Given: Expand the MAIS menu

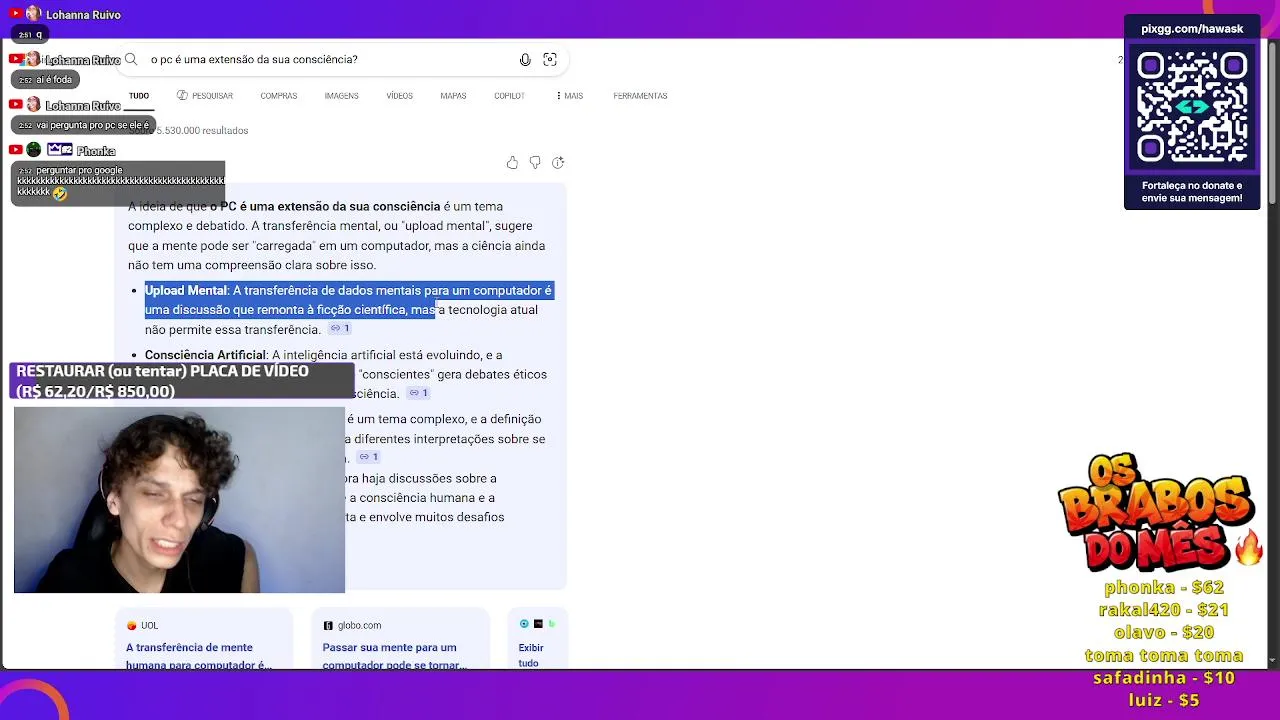Looking at the screenshot, I should pyautogui.click(x=569, y=96).
